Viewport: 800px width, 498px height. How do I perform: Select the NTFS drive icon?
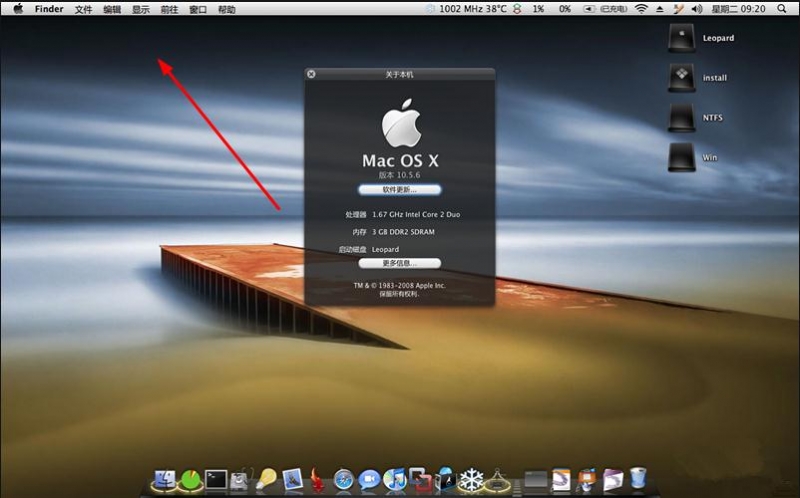tap(682, 117)
